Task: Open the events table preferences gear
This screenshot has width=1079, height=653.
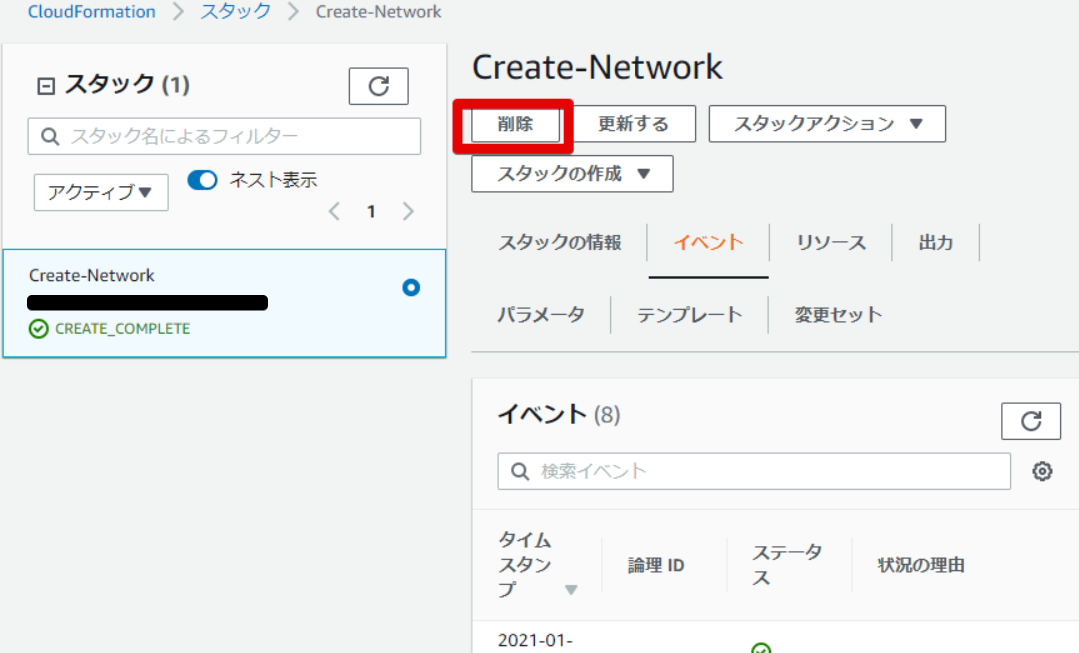Action: pos(1042,470)
